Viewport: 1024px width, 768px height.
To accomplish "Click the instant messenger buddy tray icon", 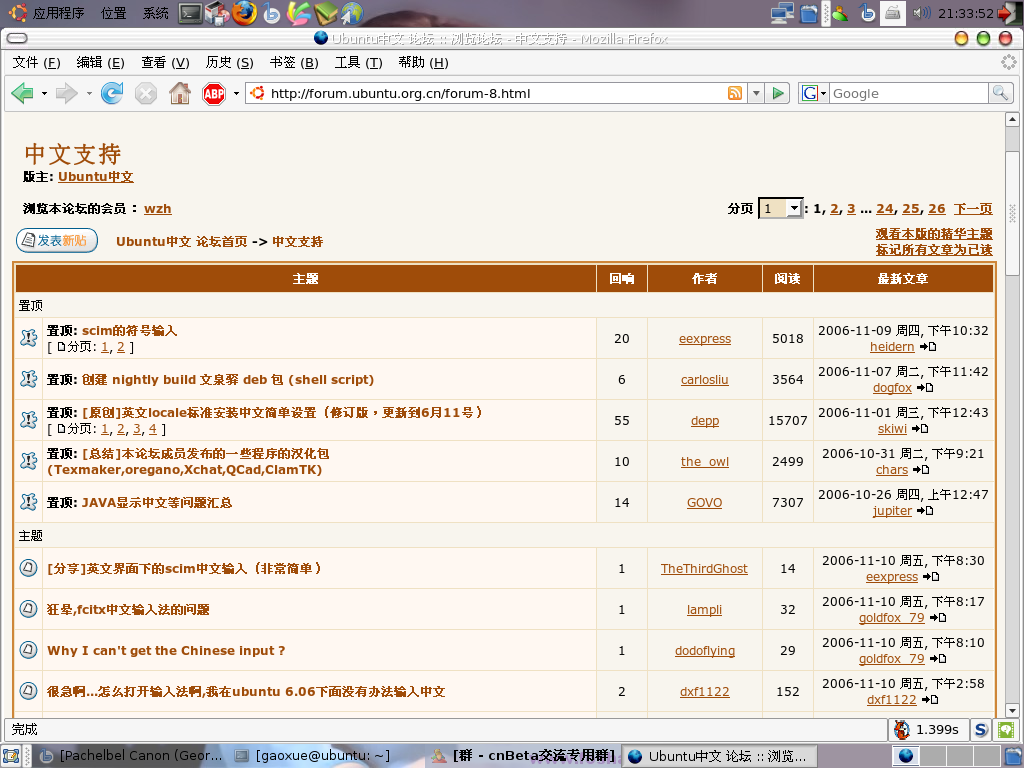I will click(839, 13).
